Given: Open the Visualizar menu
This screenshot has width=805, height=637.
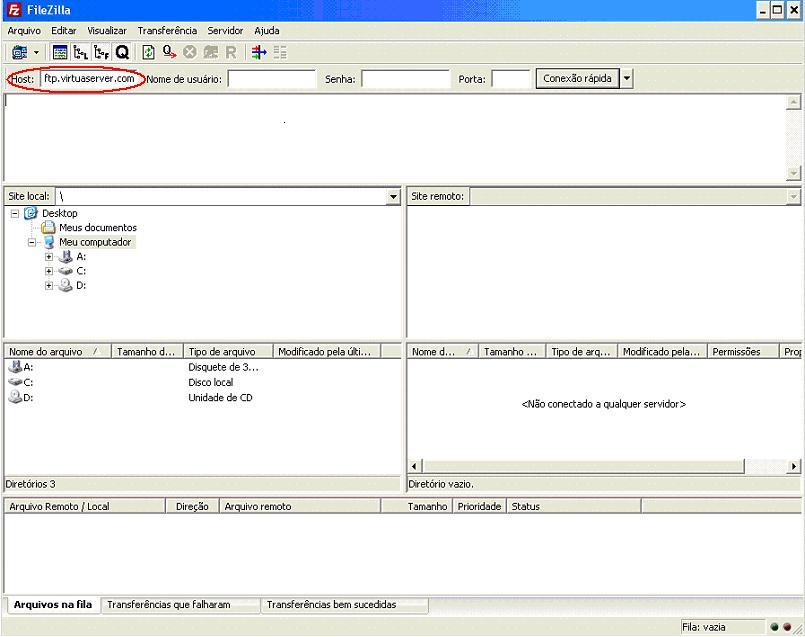Looking at the screenshot, I should pyautogui.click(x=107, y=31).
